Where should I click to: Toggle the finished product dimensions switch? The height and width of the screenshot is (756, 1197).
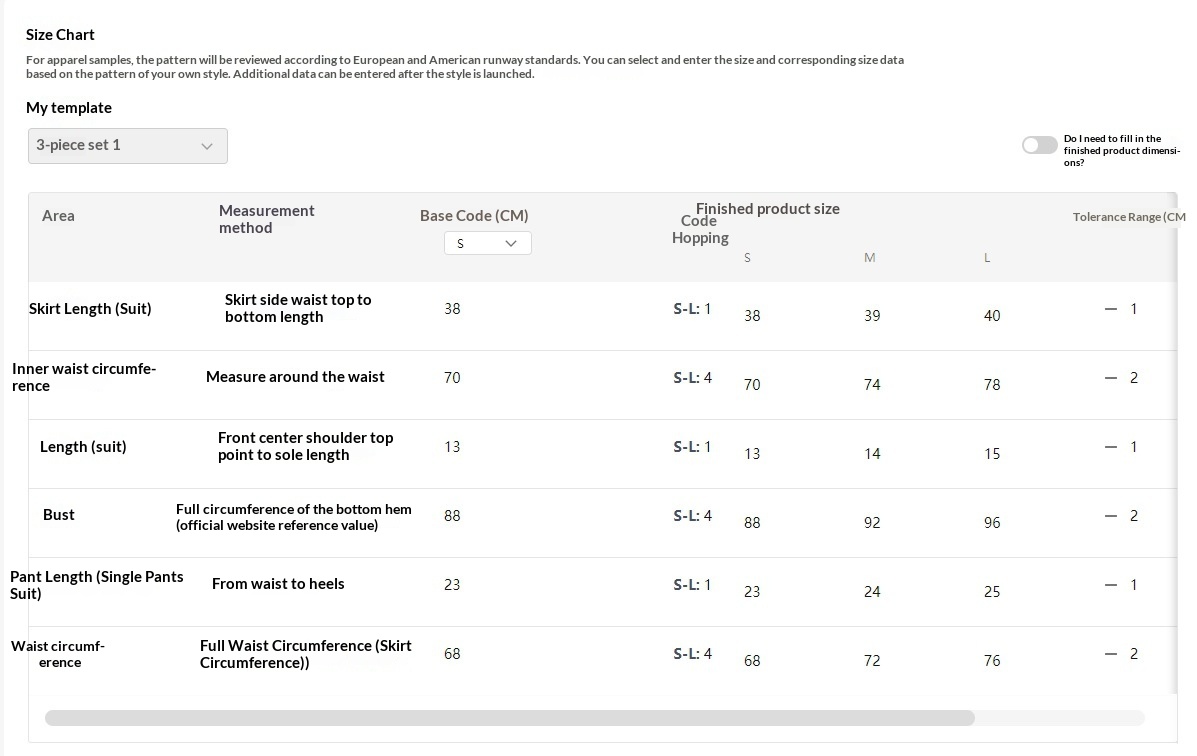(x=1039, y=145)
